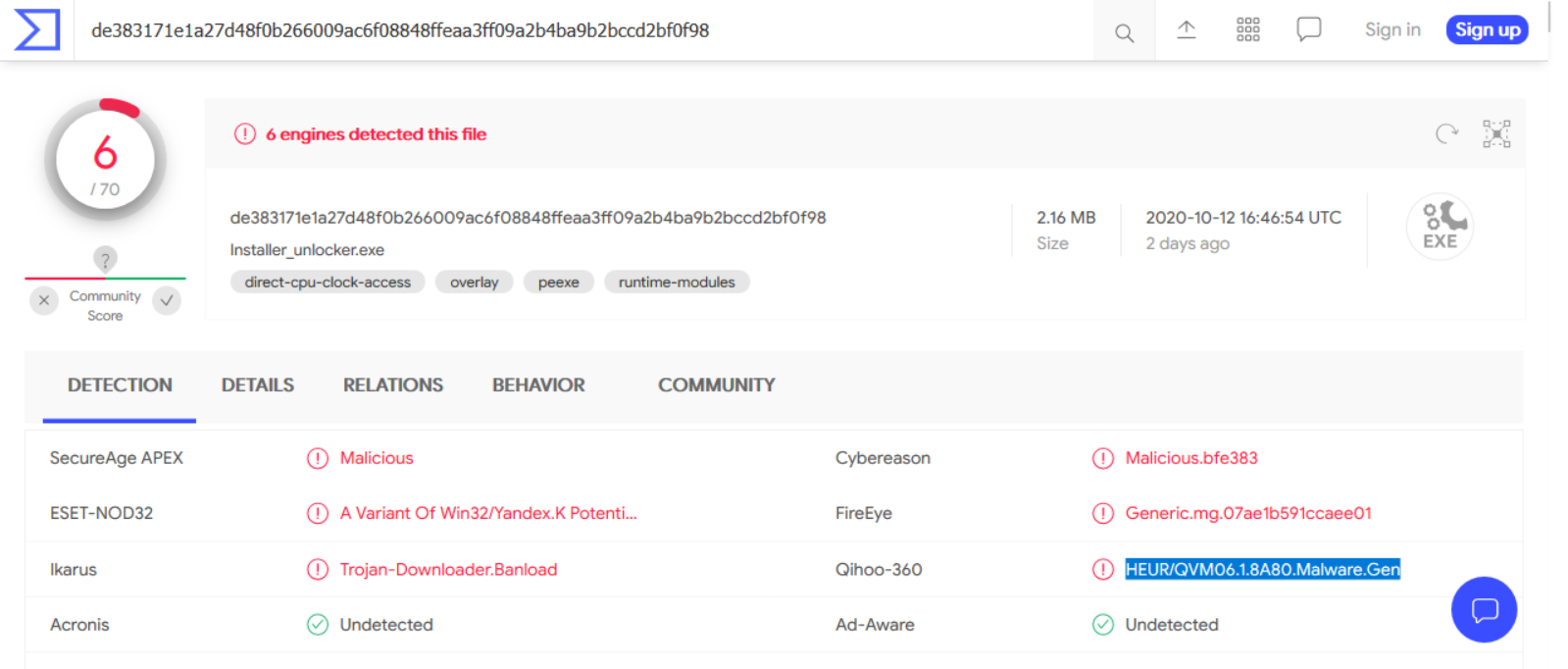Open the DETAILS tab
Image resolution: width=1568 pixels, height=669 pixels.
coord(258,386)
